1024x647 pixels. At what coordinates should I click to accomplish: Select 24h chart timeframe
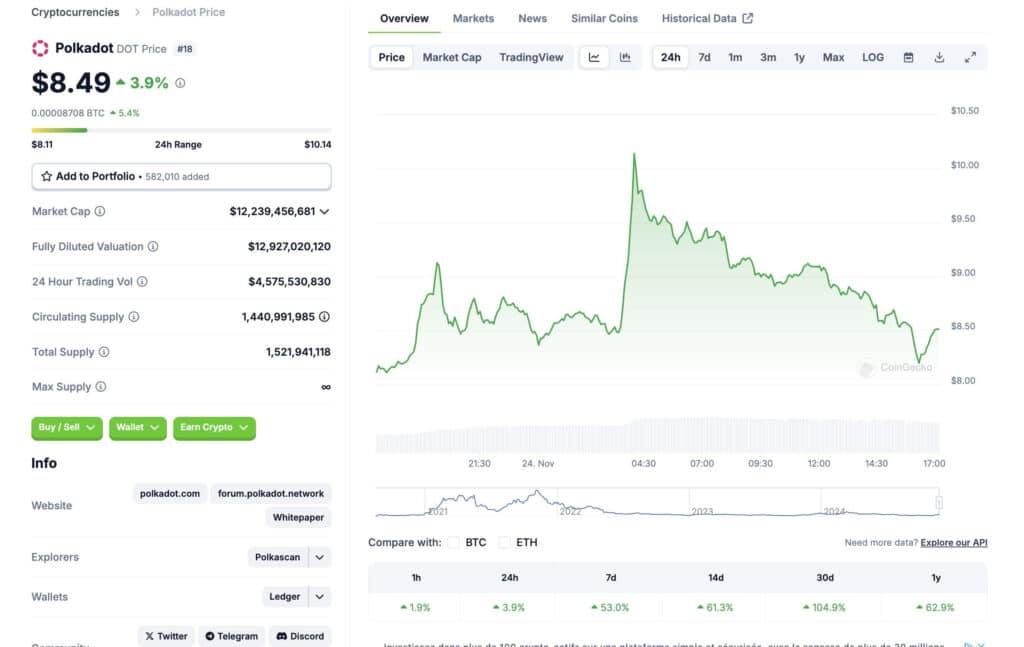click(x=671, y=57)
